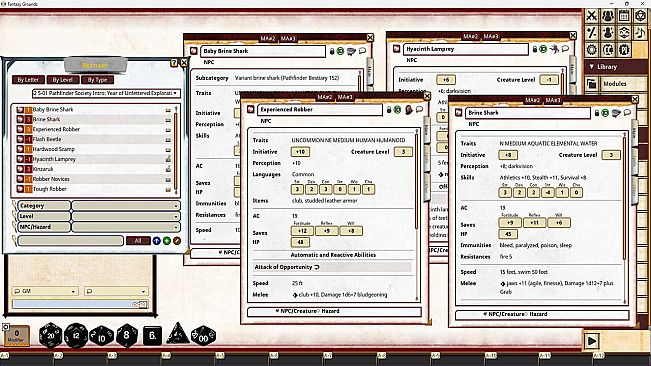Click speech bubble icon in Hyacinth Lamprey window
651x366 pixels.
(x=565, y=49)
